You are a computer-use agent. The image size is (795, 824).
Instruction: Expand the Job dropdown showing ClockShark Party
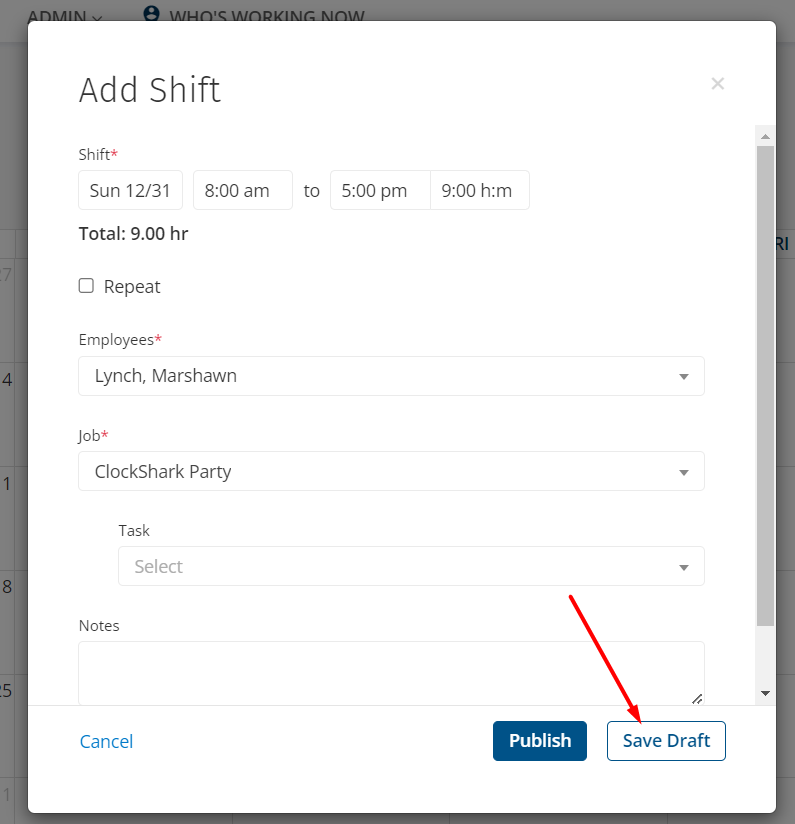point(391,471)
